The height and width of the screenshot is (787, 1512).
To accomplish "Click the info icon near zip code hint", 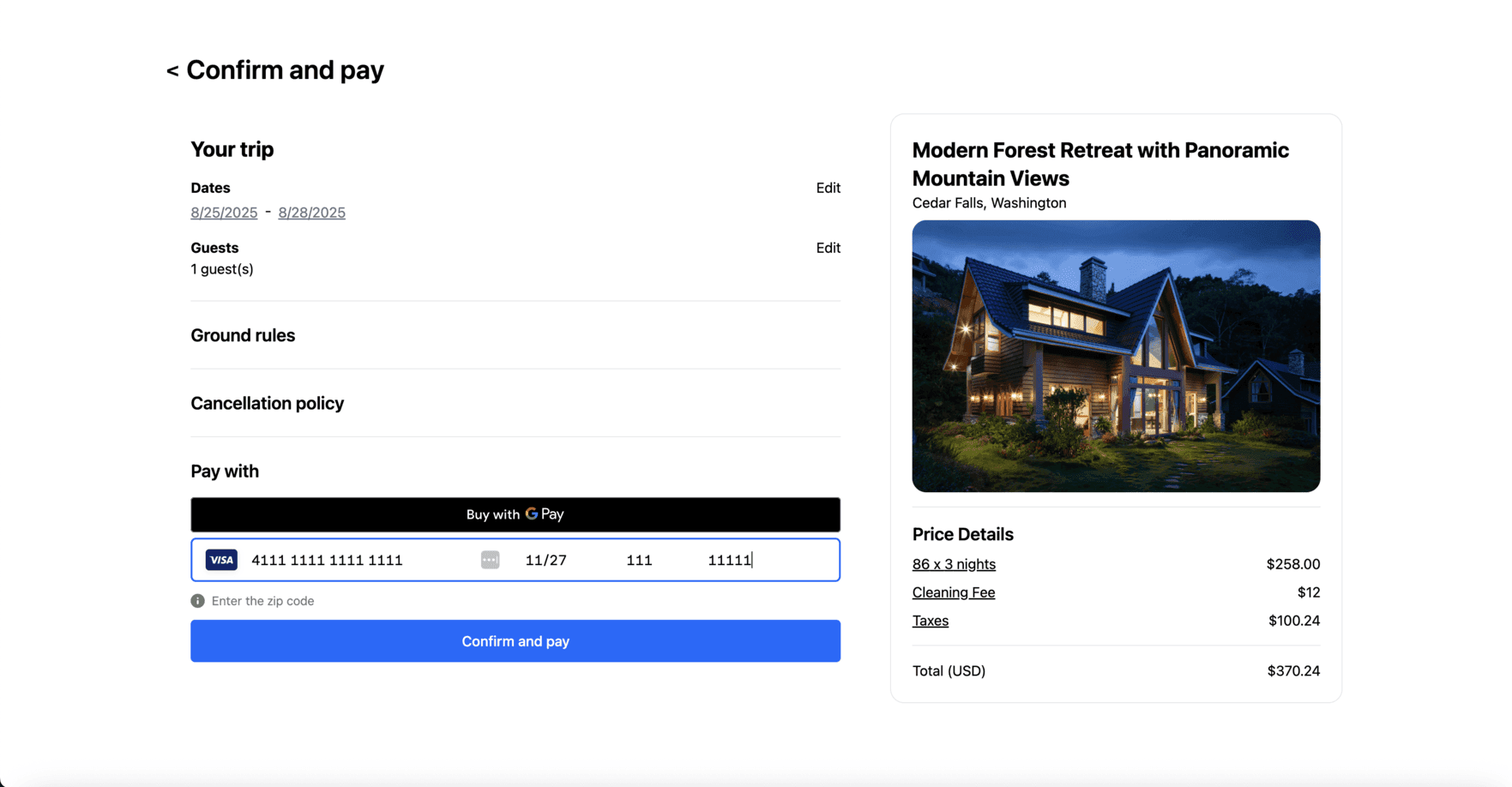I will (197, 601).
